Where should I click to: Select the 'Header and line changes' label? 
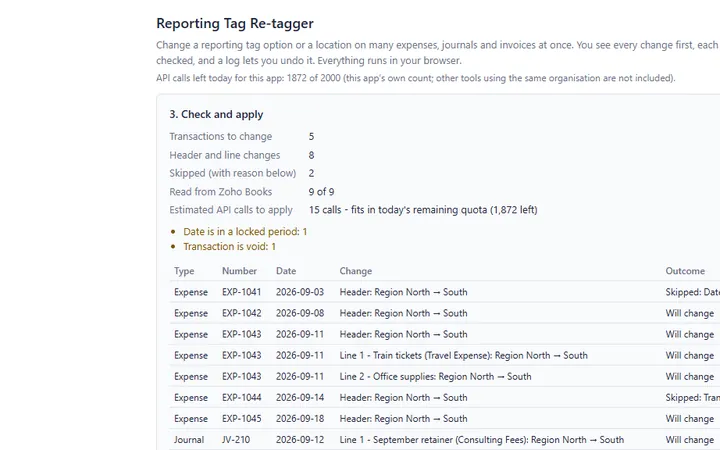[225, 155]
